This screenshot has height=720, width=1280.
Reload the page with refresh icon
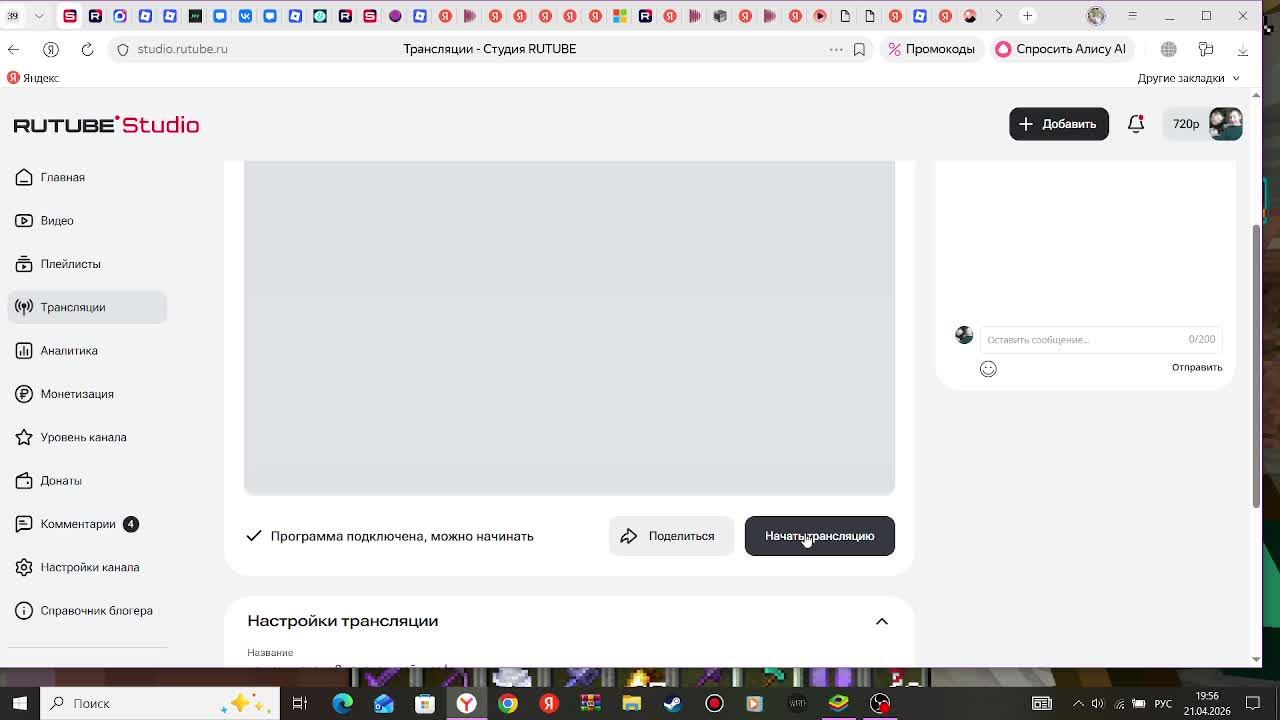click(87, 49)
